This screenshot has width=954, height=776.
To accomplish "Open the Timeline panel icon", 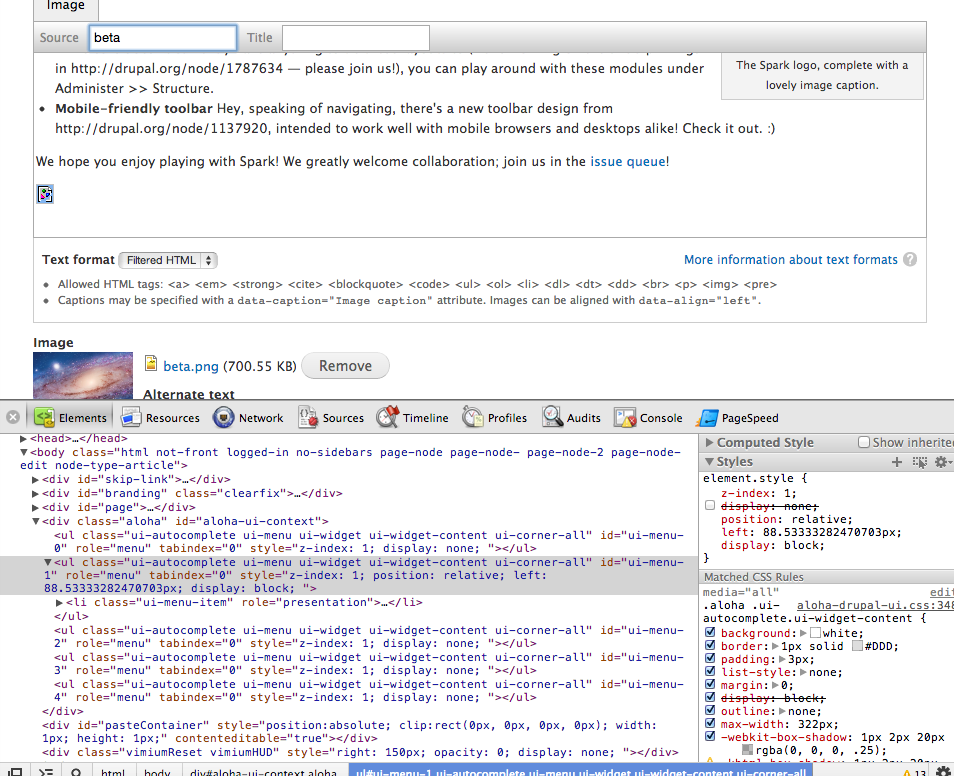I will pos(388,418).
